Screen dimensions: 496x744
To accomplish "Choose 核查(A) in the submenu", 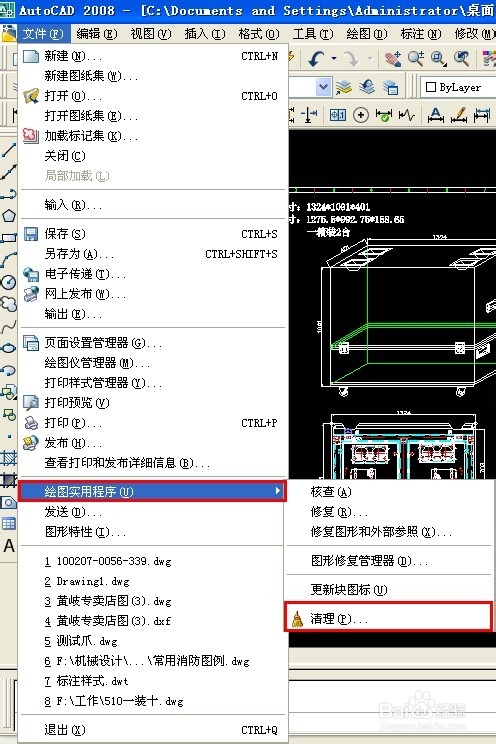I will pos(388,492).
